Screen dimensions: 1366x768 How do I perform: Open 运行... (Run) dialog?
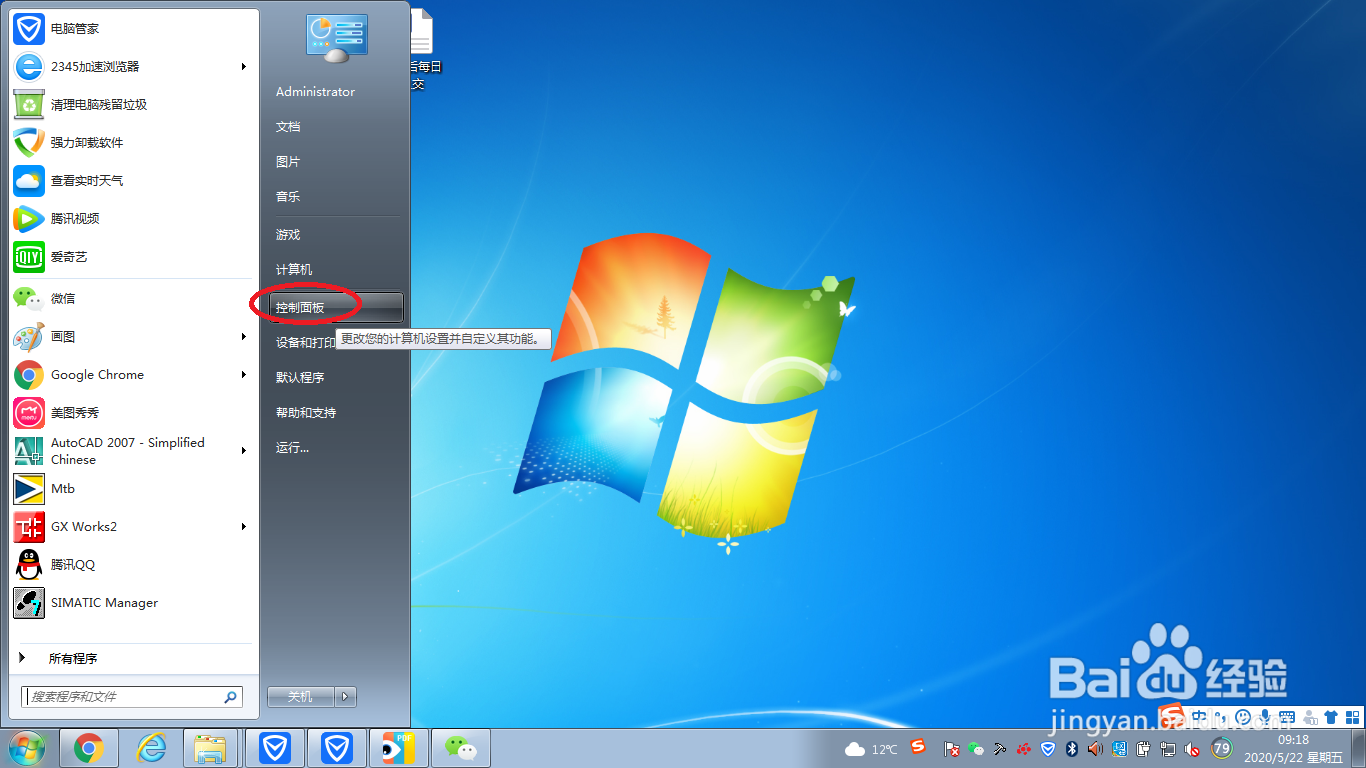coord(292,447)
